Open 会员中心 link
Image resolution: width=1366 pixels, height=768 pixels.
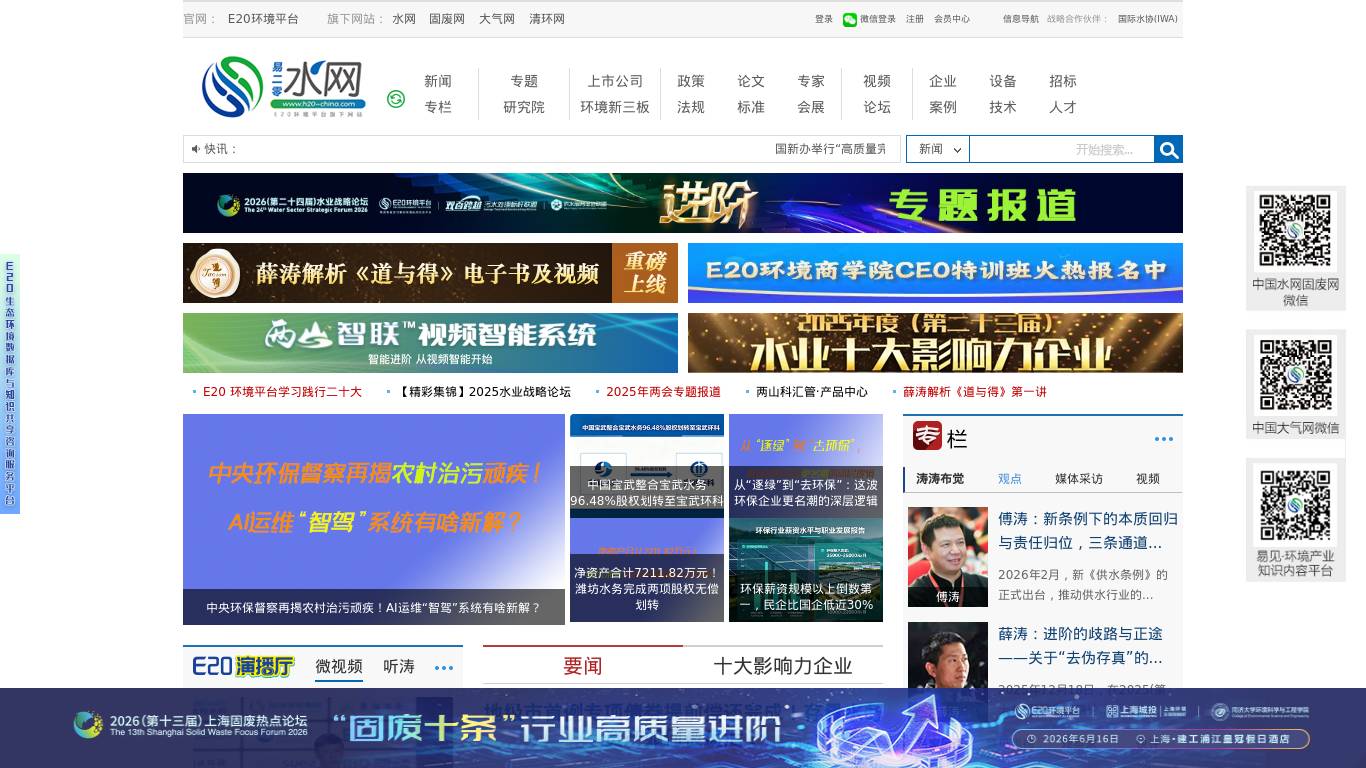click(952, 19)
